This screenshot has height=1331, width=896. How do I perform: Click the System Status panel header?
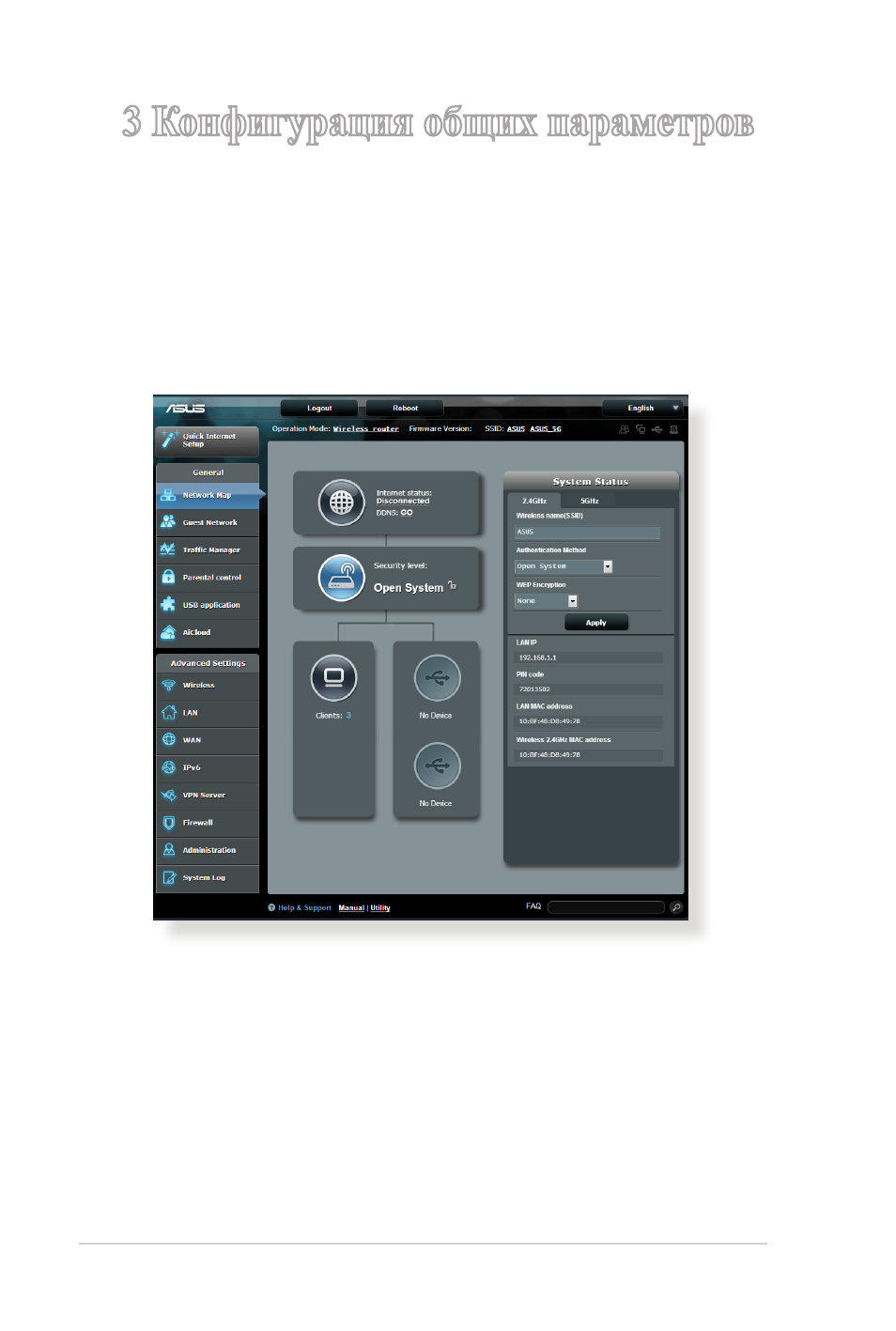click(x=591, y=481)
